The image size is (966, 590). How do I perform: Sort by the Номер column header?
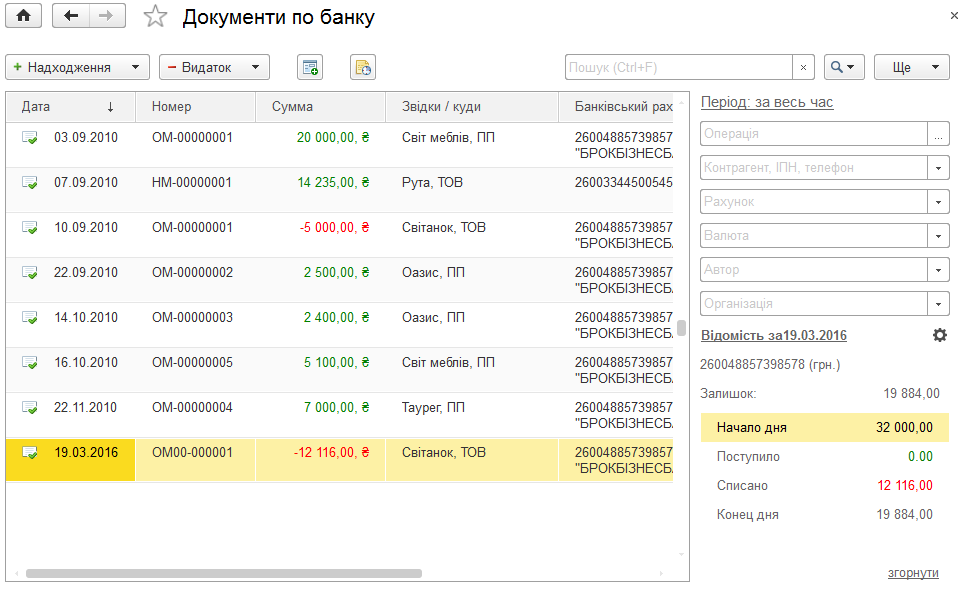click(195, 107)
